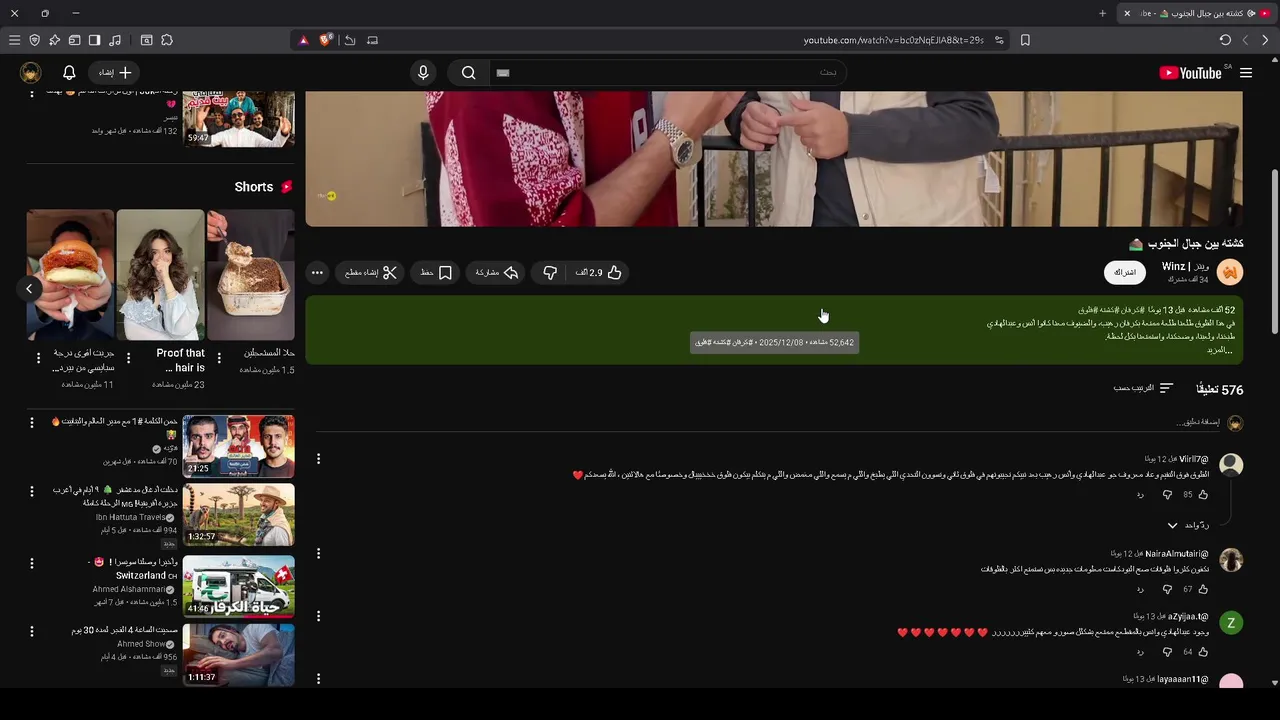
Task: Open a new browser tab with plus
Action: [x=1102, y=13]
